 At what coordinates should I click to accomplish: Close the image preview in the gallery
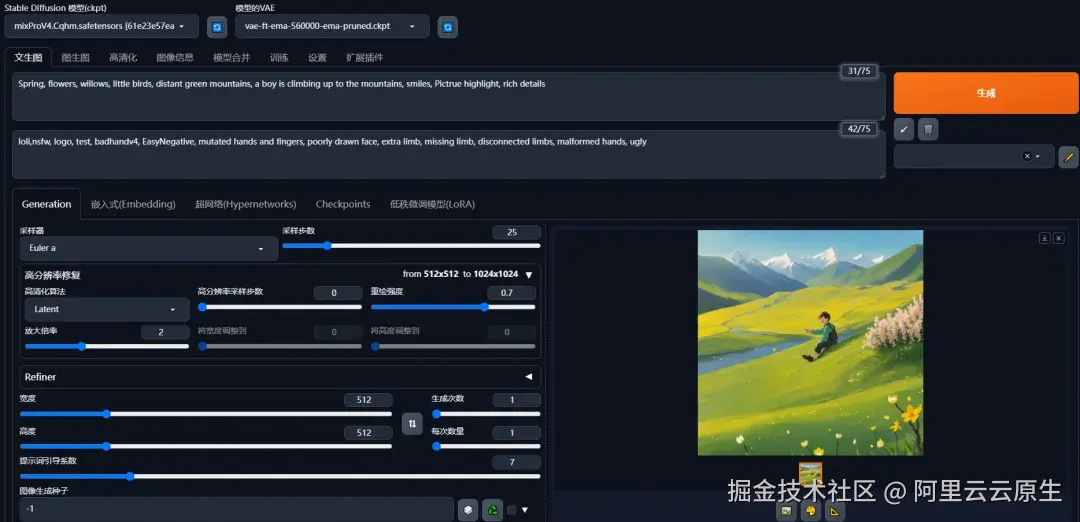pyautogui.click(x=1059, y=238)
